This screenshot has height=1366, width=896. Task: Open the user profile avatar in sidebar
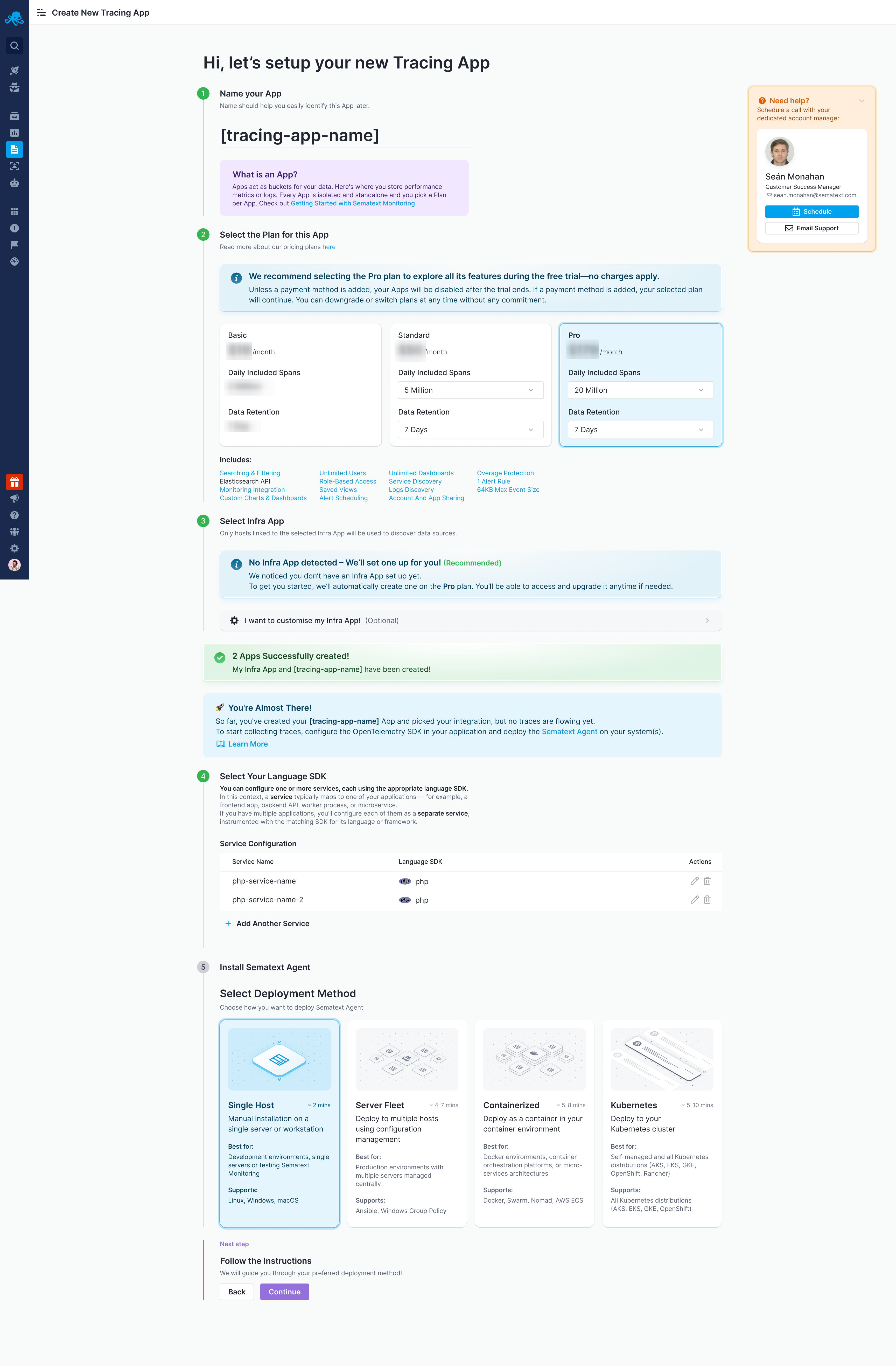[x=14, y=565]
